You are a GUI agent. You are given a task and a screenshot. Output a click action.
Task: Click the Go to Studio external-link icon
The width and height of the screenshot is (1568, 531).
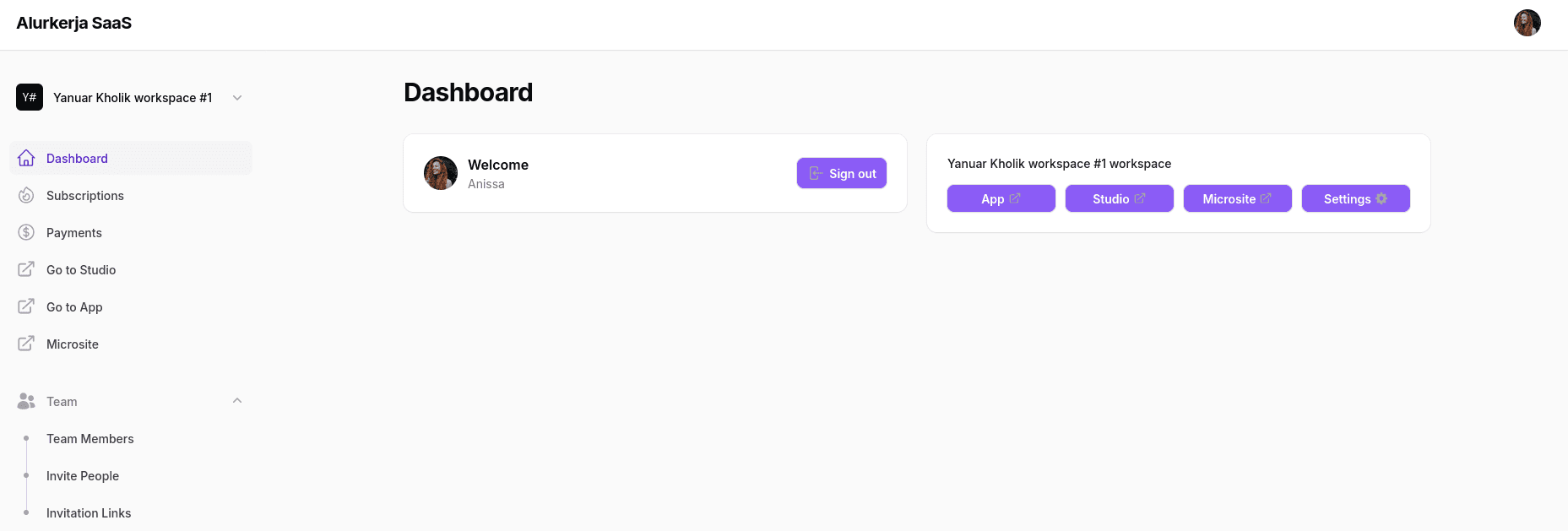pos(26,269)
